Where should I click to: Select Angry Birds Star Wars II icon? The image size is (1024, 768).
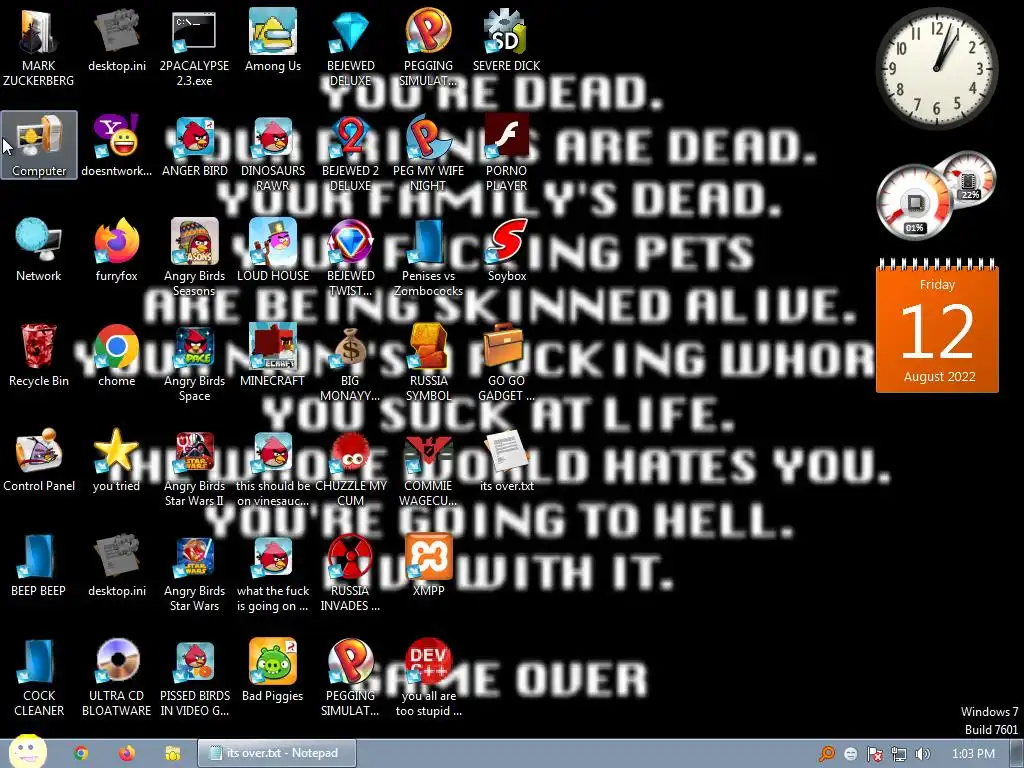point(195,468)
